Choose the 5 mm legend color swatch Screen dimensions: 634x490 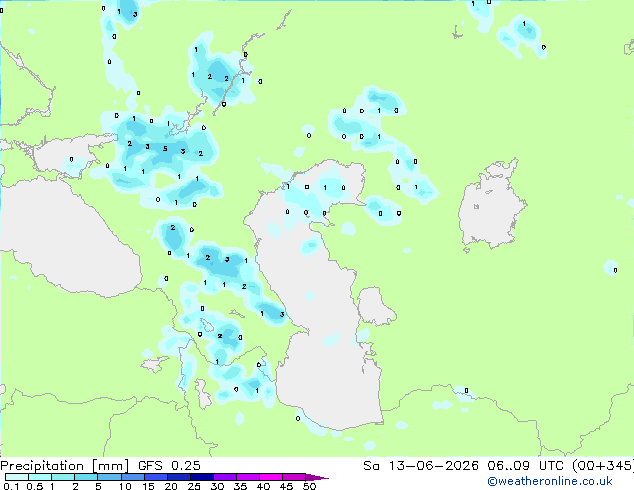(109, 477)
